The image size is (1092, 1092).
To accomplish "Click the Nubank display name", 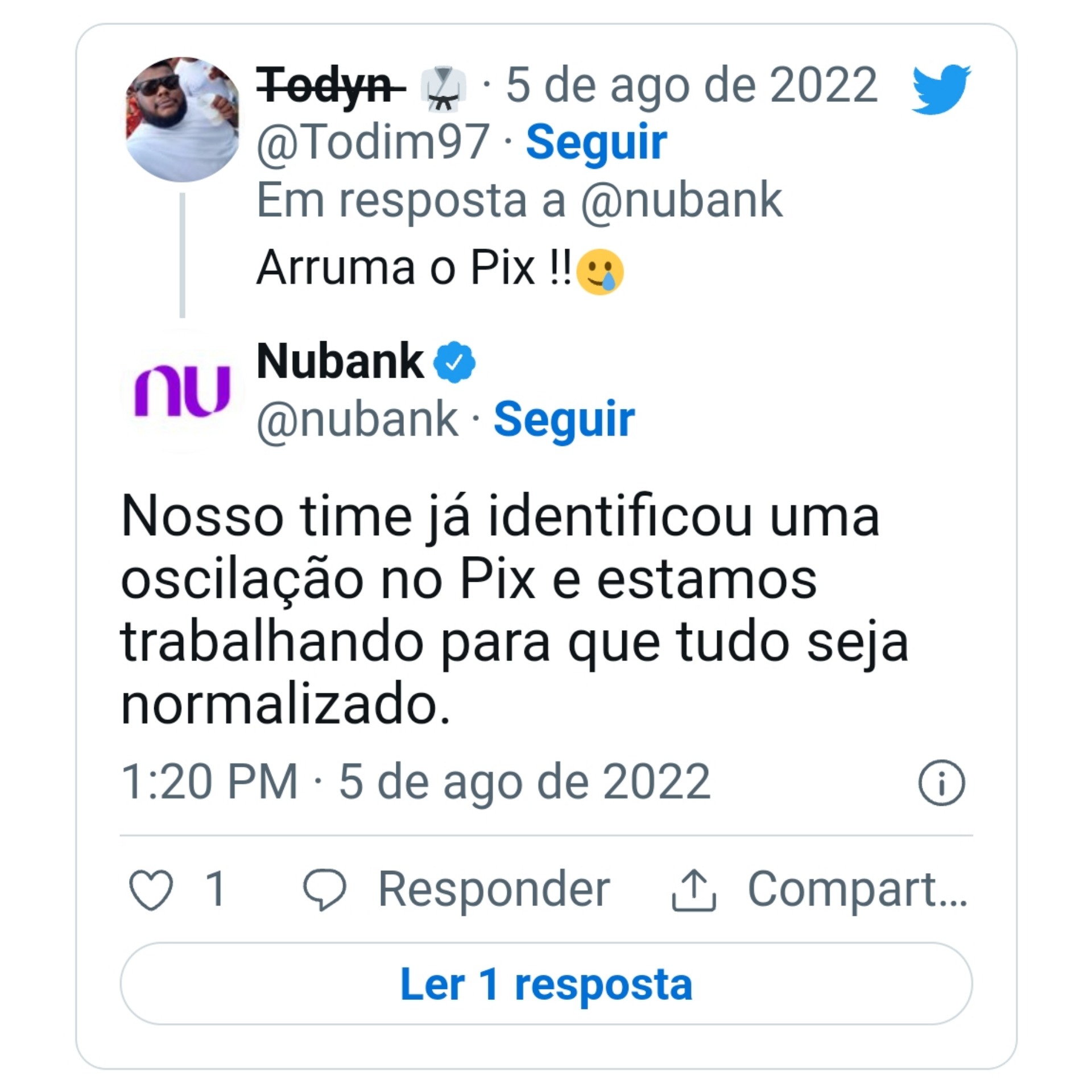I will coord(340,361).
